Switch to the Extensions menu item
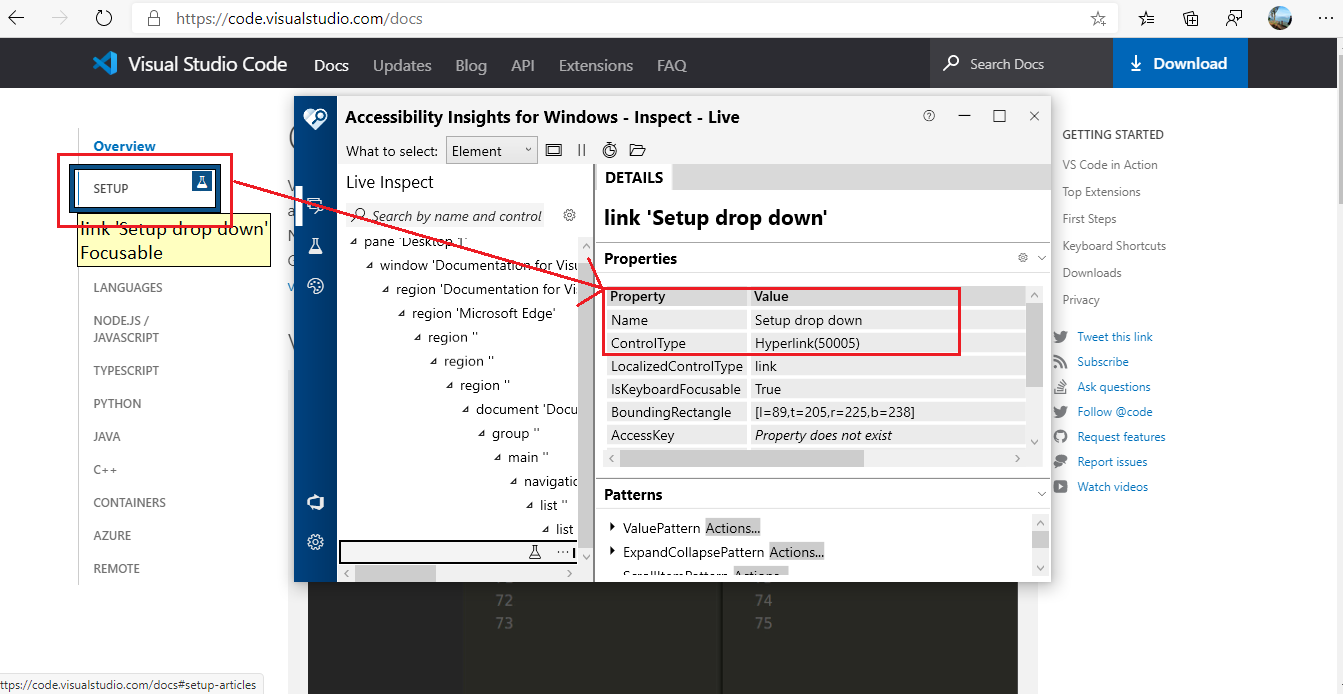 (595, 65)
